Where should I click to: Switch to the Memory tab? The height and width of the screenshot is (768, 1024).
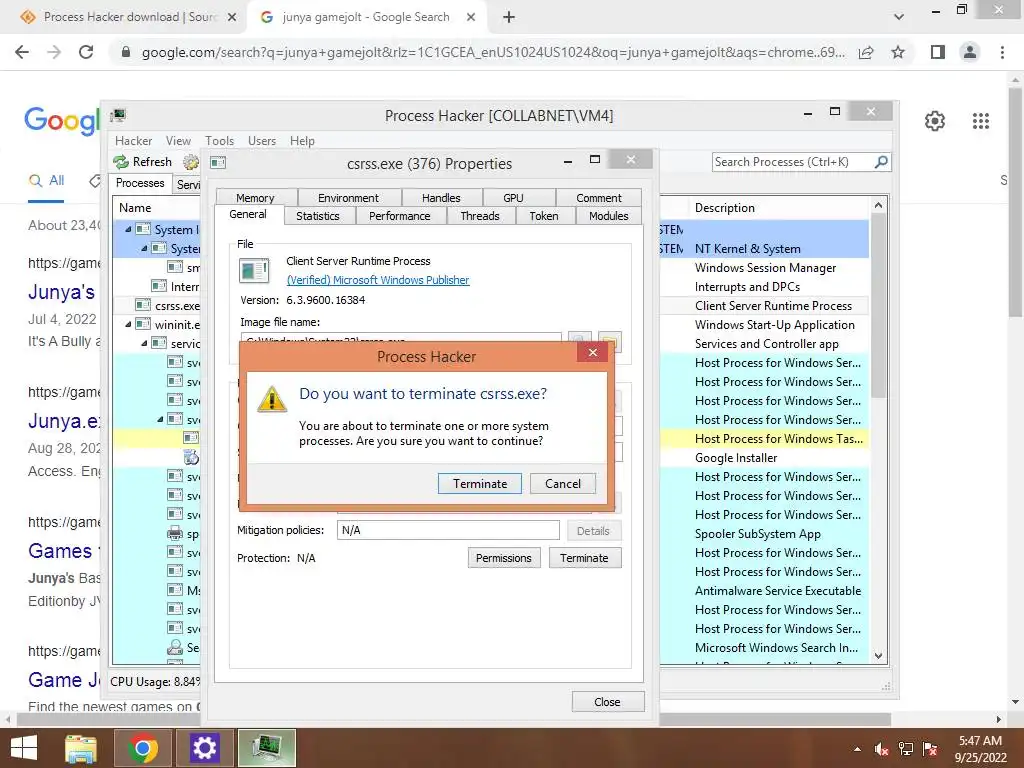coord(255,197)
